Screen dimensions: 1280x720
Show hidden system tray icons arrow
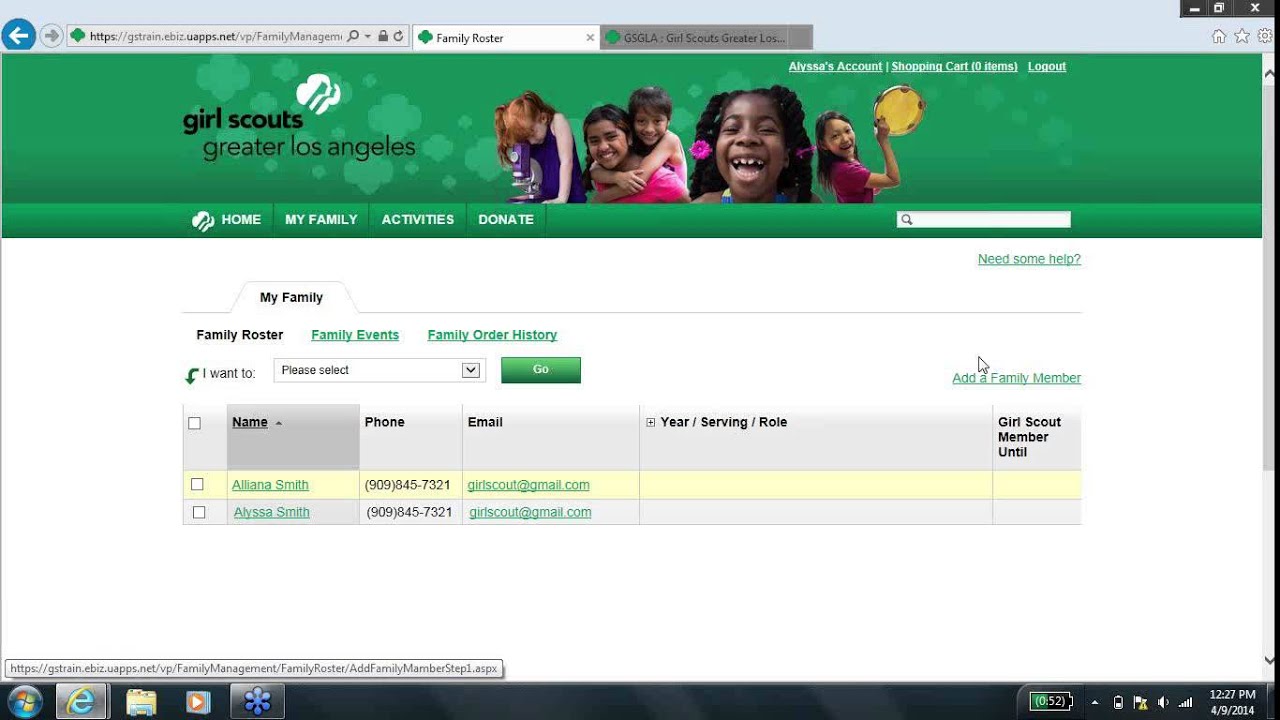coord(1095,702)
